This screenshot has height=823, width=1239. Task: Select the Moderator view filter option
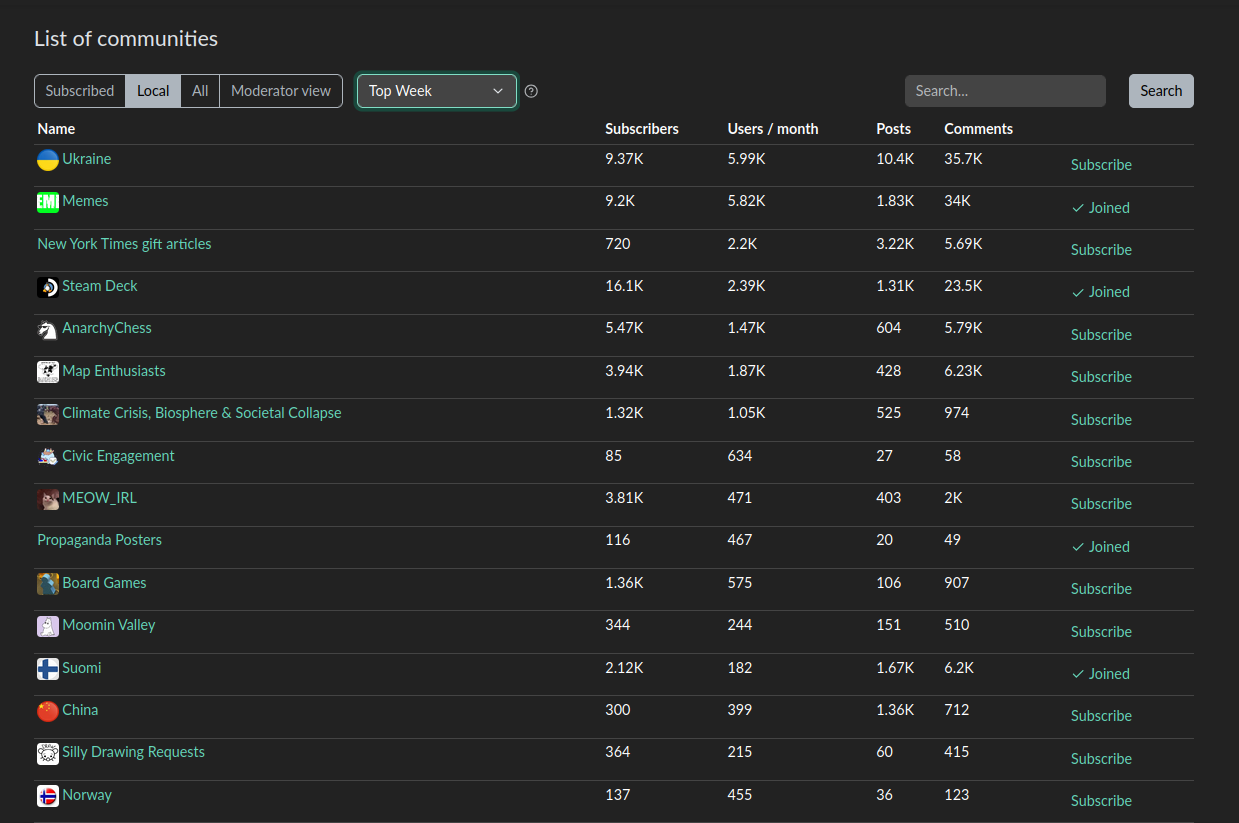(x=281, y=91)
